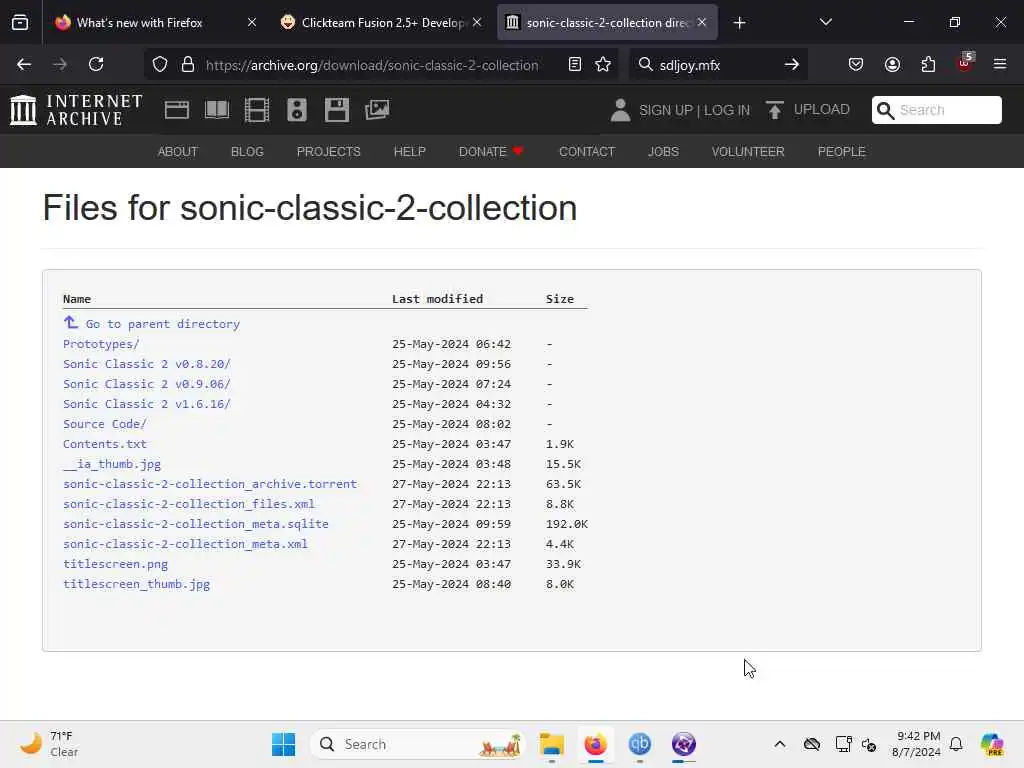
Task: Open File Explorer from the taskbar
Action: (x=552, y=744)
